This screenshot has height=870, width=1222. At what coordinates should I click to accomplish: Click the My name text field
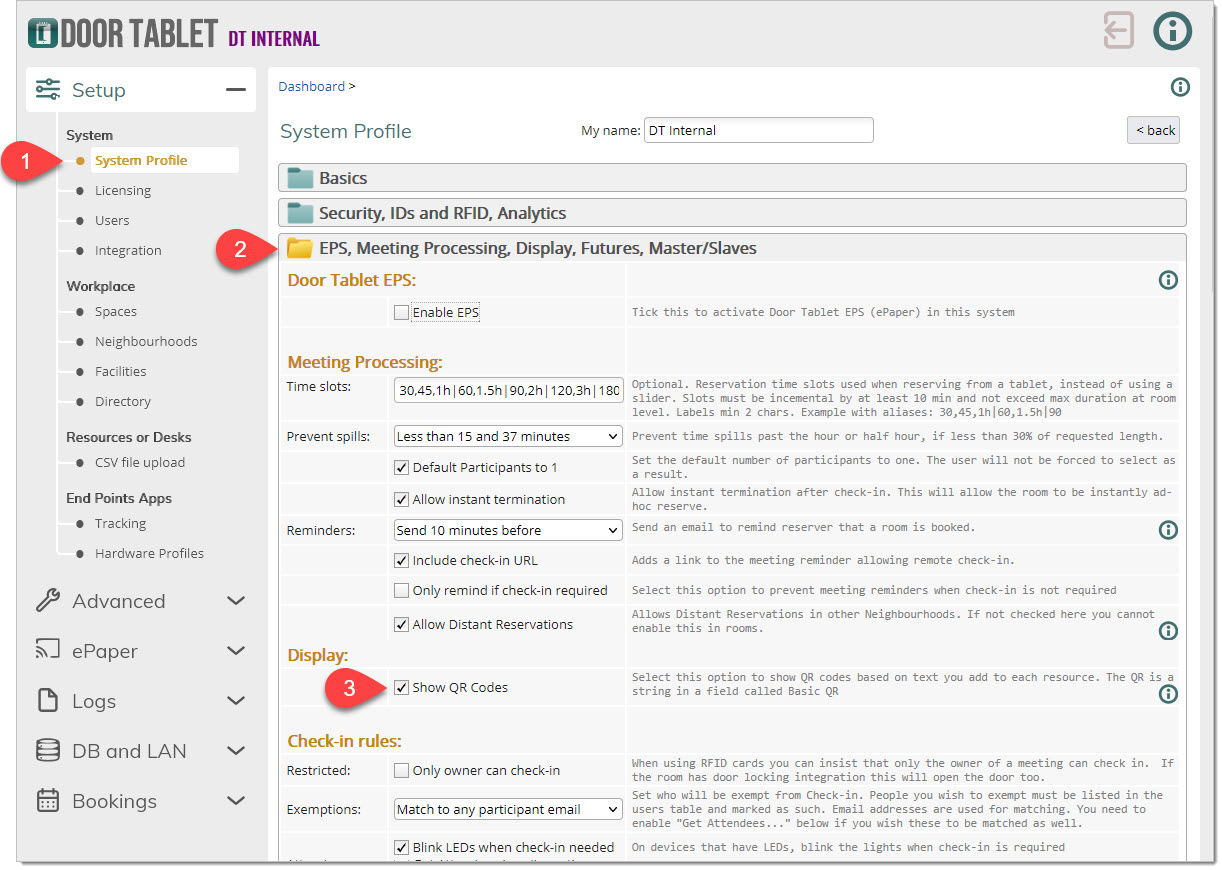[758, 130]
